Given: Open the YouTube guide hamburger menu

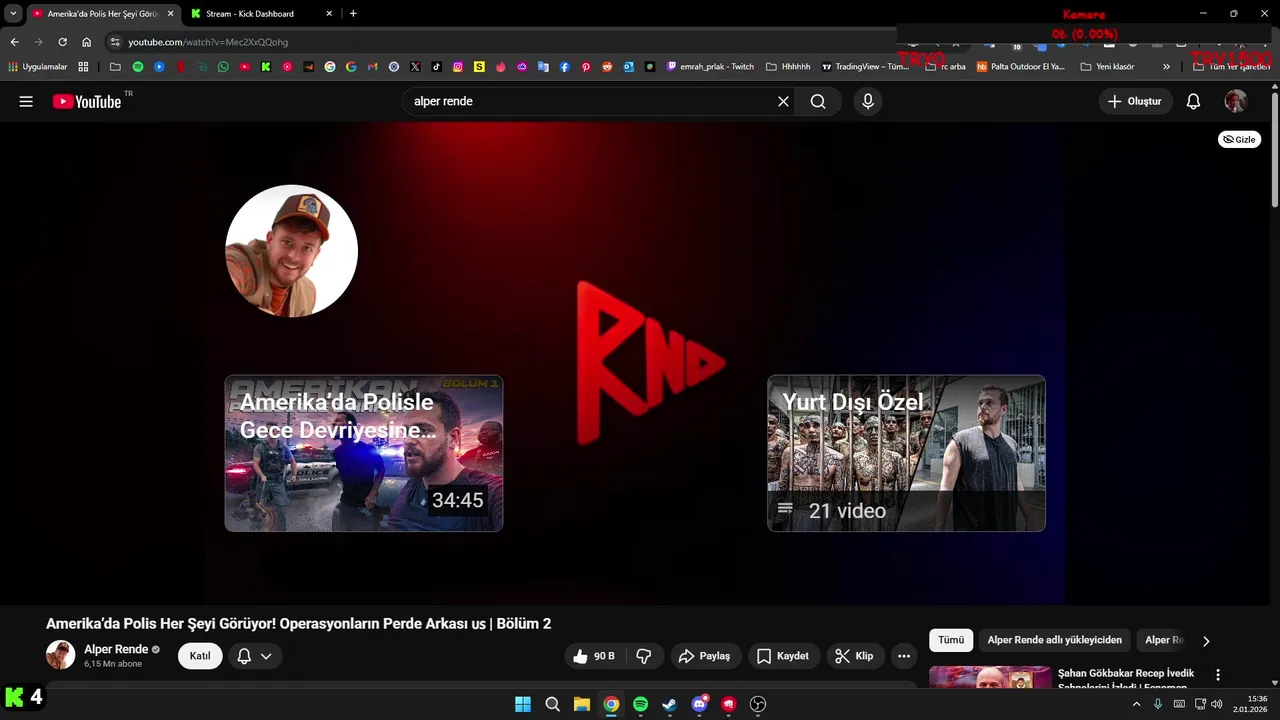Looking at the screenshot, I should point(26,101).
